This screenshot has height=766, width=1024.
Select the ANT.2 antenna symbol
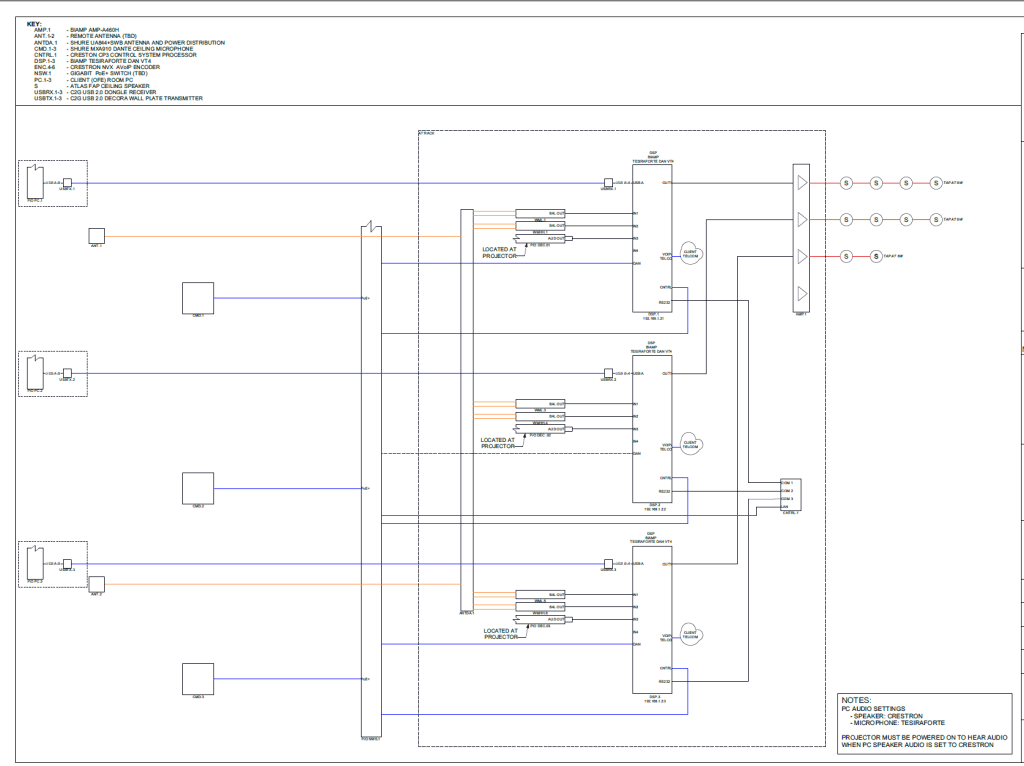(97, 584)
